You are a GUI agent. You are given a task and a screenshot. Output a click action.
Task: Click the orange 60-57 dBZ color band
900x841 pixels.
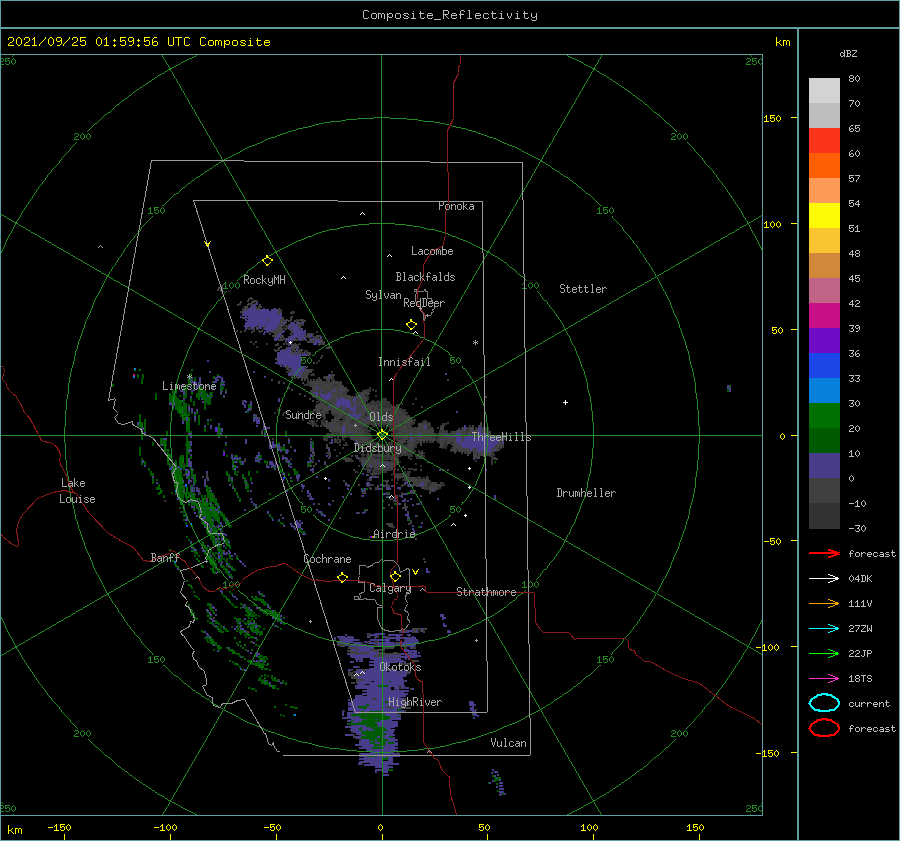point(824,166)
